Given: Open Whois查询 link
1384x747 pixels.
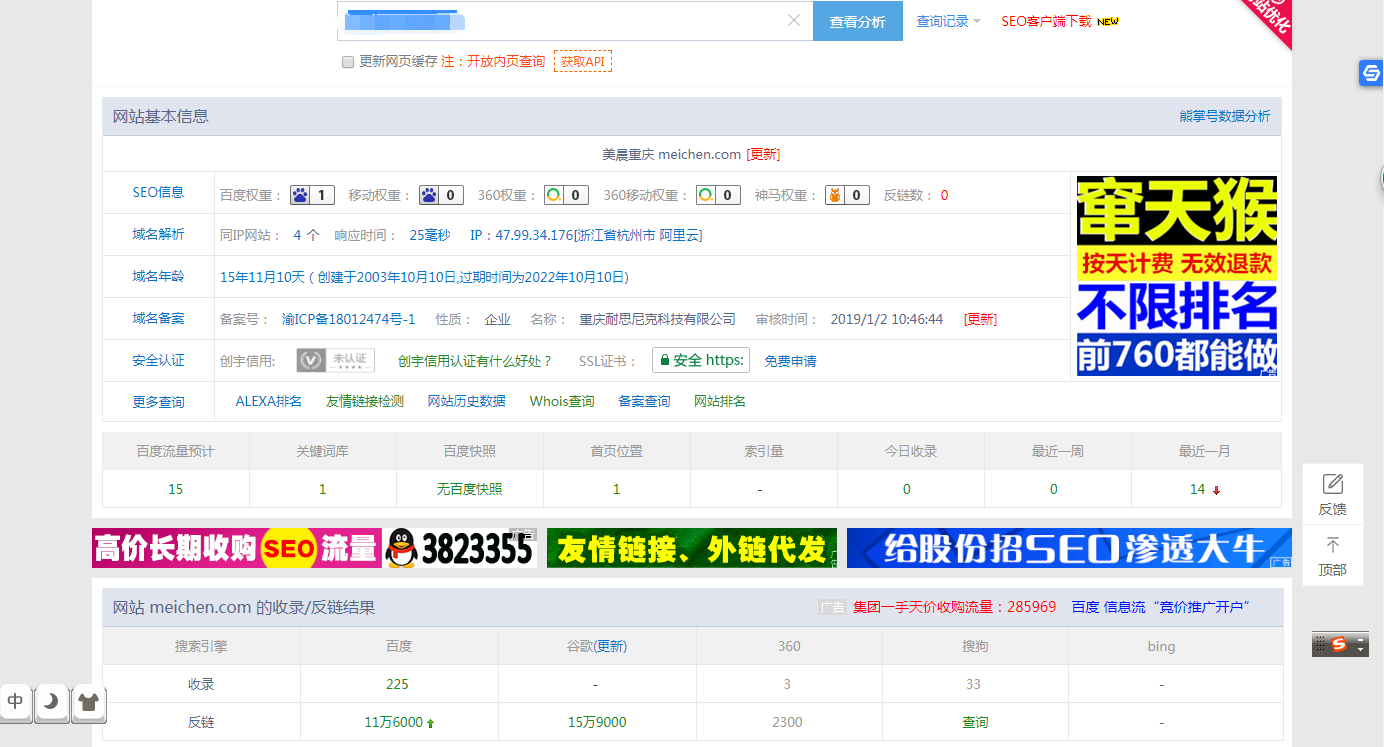Looking at the screenshot, I should (x=562, y=401).
